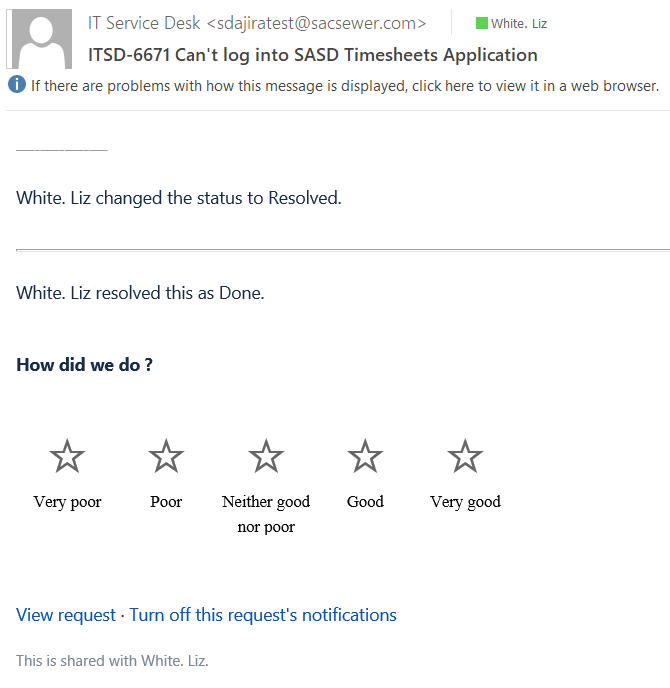Open View request link
Viewport: 670px width, 688px height.
[x=66, y=615]
